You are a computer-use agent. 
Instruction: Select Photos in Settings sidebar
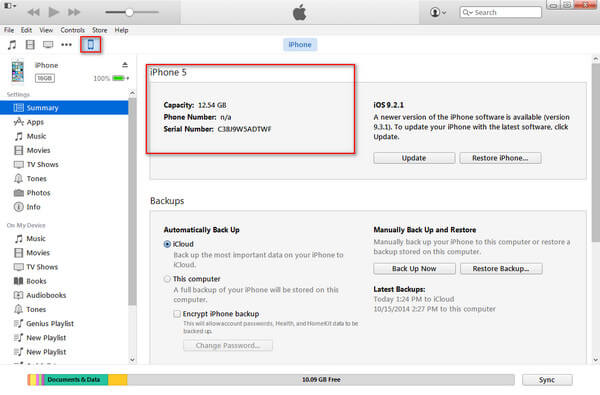[x=64, y=193]
